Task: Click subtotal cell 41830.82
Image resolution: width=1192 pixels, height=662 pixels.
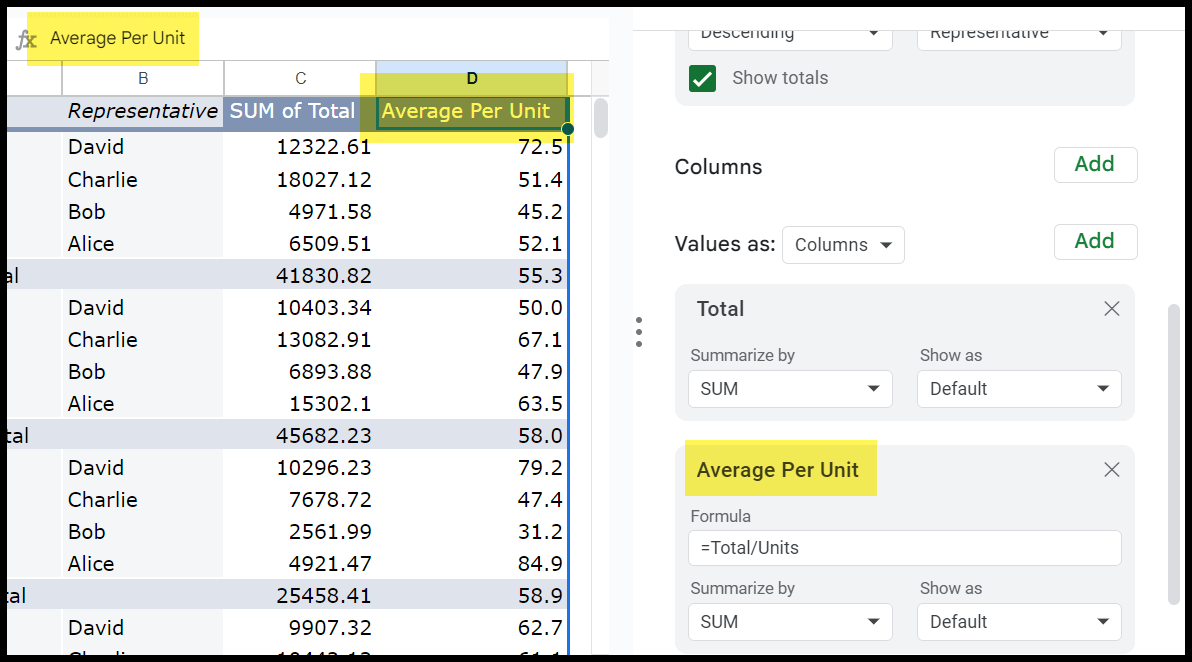Action: click(300, 275)
